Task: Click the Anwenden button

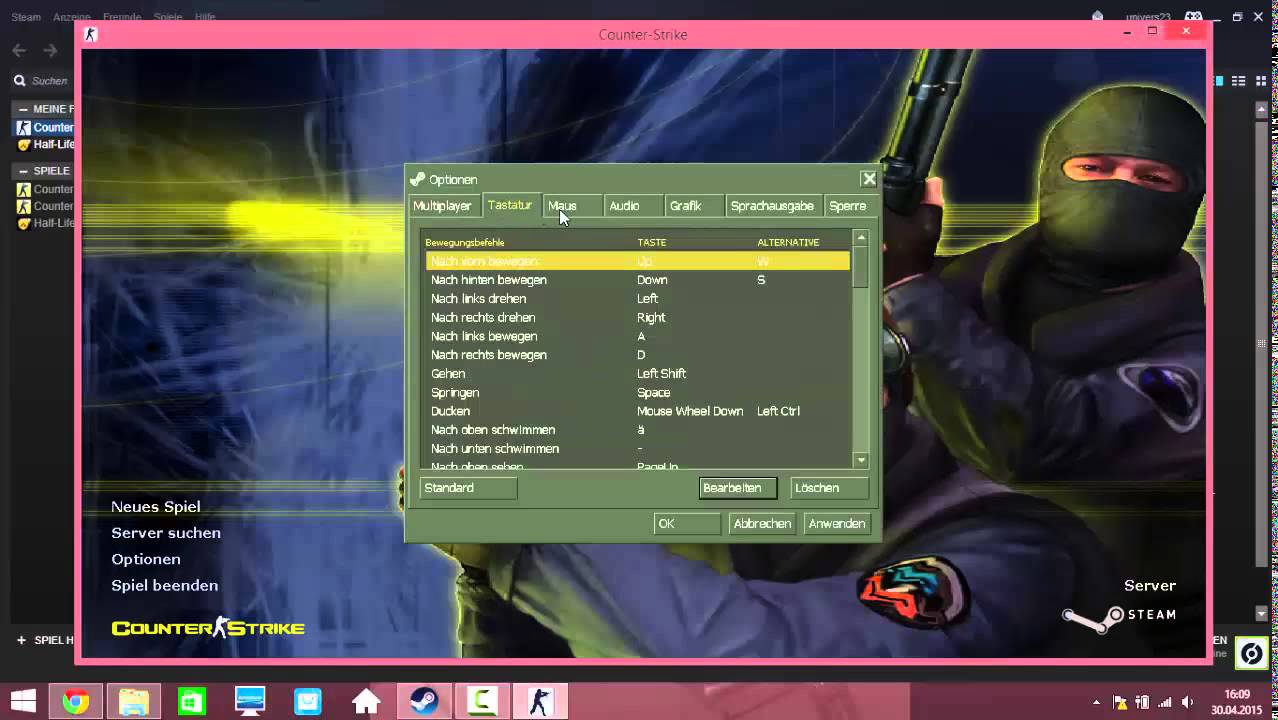Action: pos(836,523)
